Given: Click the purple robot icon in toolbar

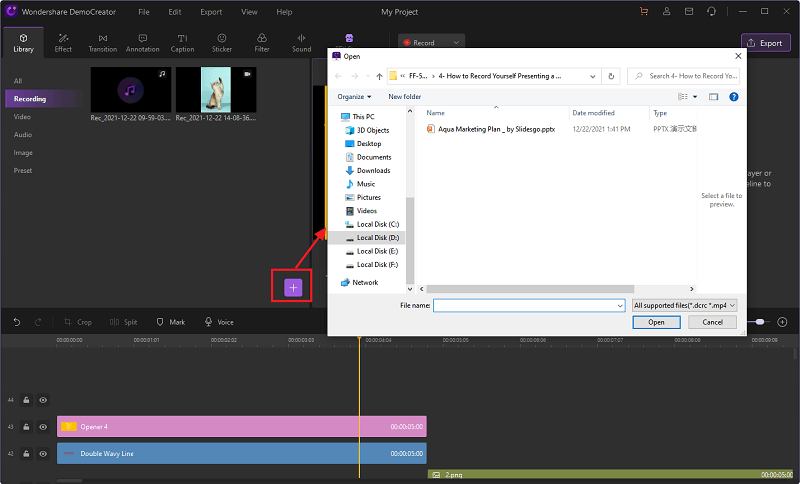Looking at the screenshot, I should 349,38.
